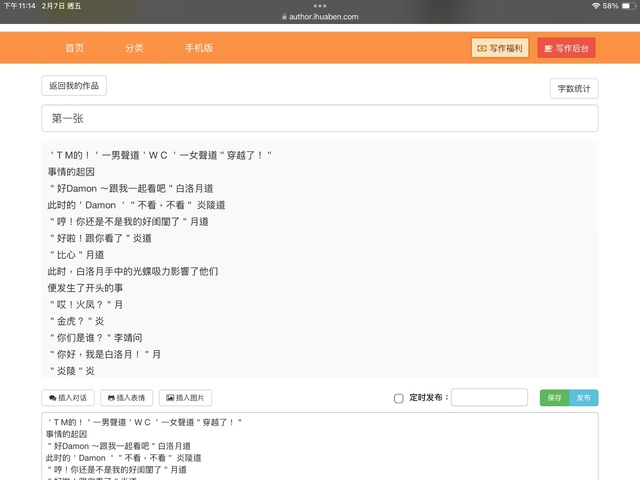Image resolution: width=640 pixels, height=480 pixels.
Task: Click the 字数统计 button
Action: (574, 89)
